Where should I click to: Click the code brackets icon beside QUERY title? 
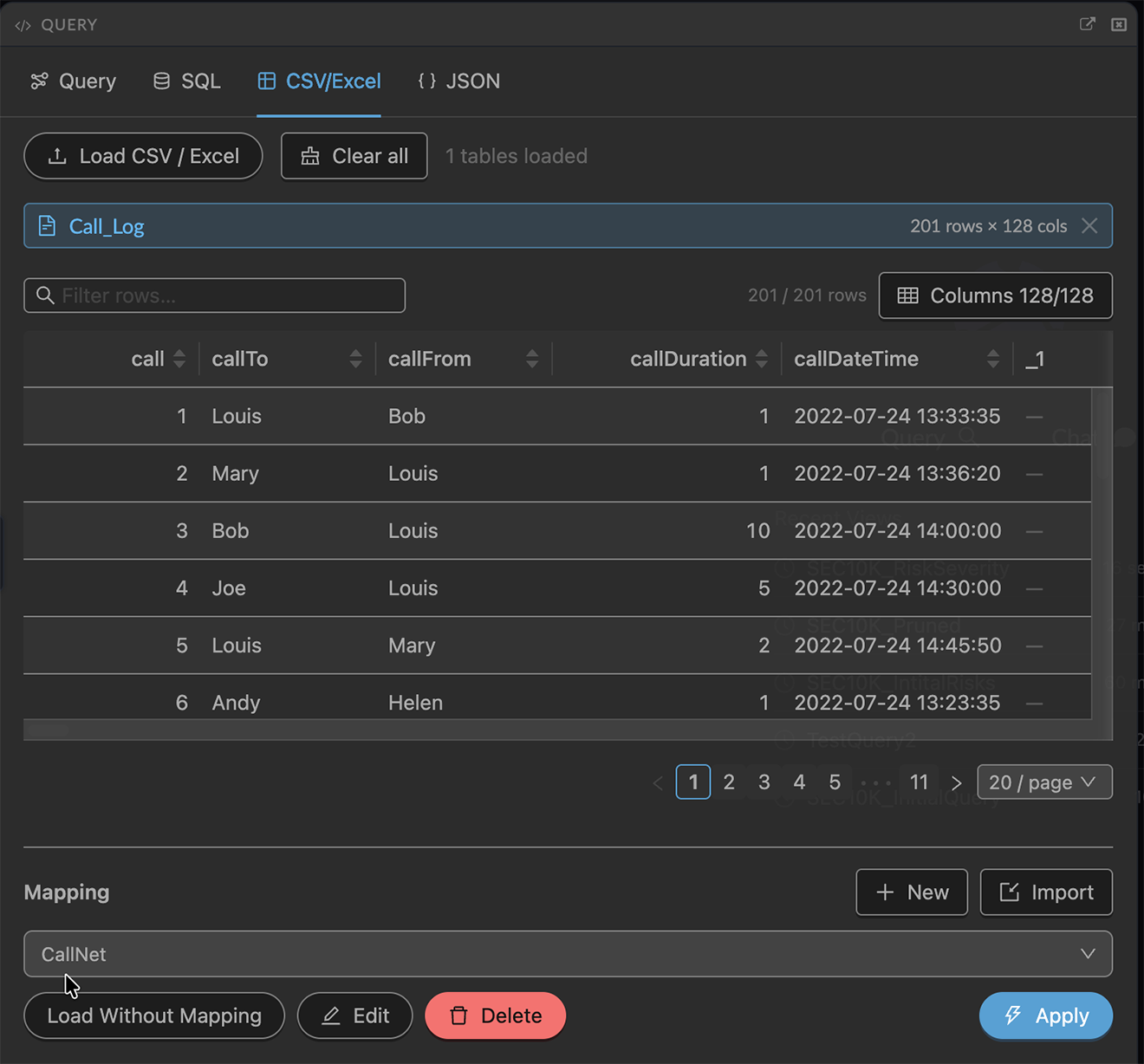(x=23, y=25)
